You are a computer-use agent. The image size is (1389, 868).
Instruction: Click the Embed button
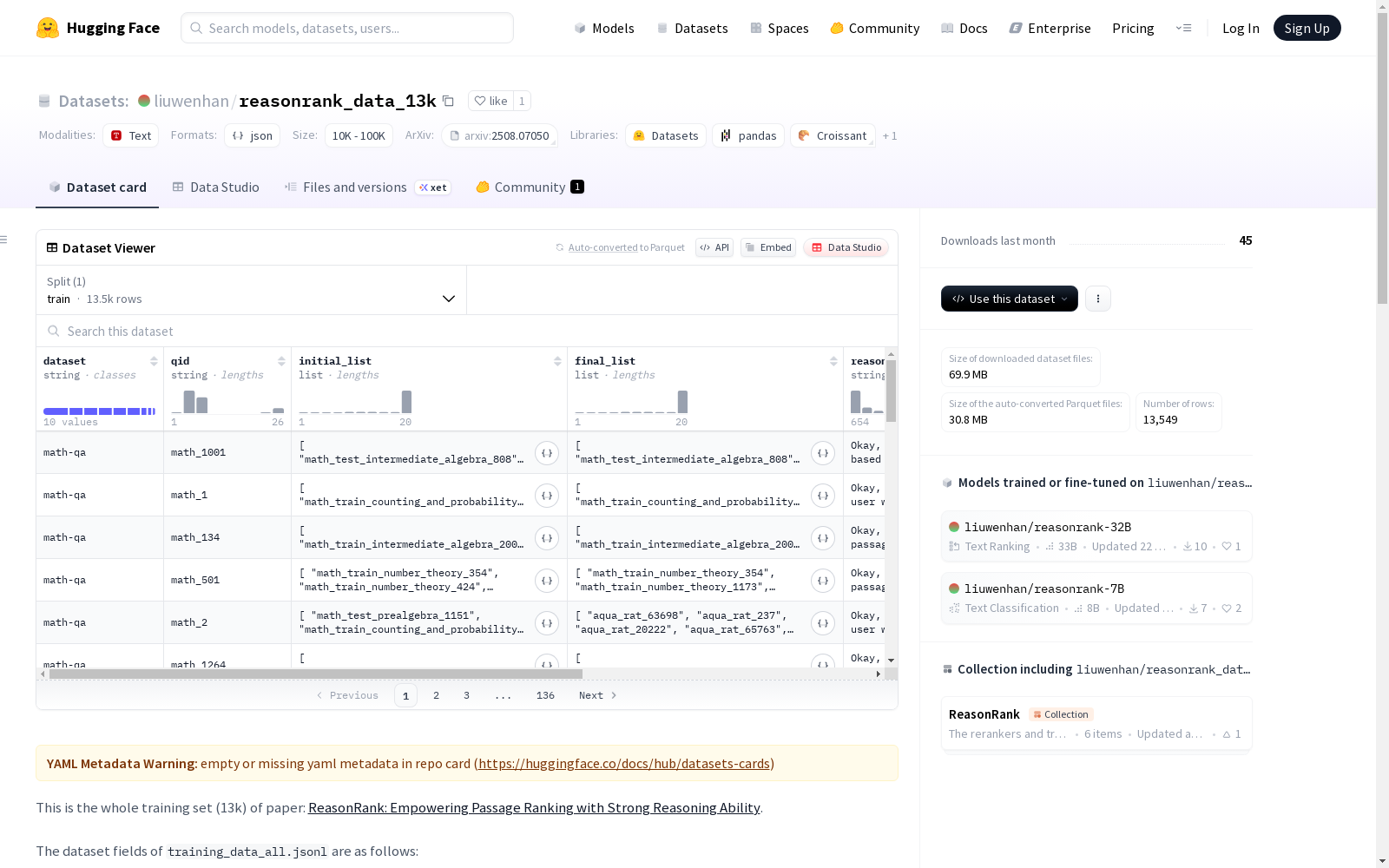click(x=768, y=247)
